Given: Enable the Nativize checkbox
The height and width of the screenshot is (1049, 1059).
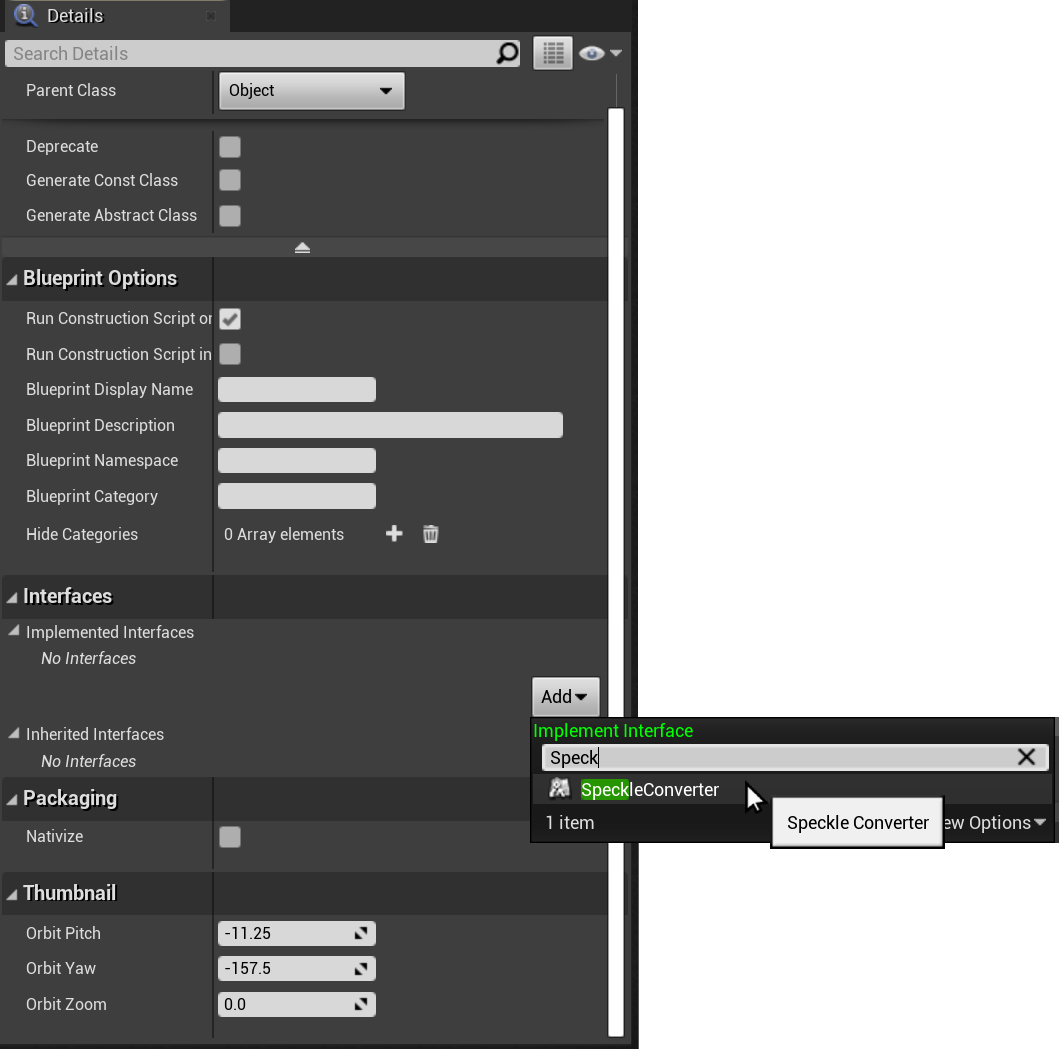Looking at the screenshot, I should click(x=230, y=837).
